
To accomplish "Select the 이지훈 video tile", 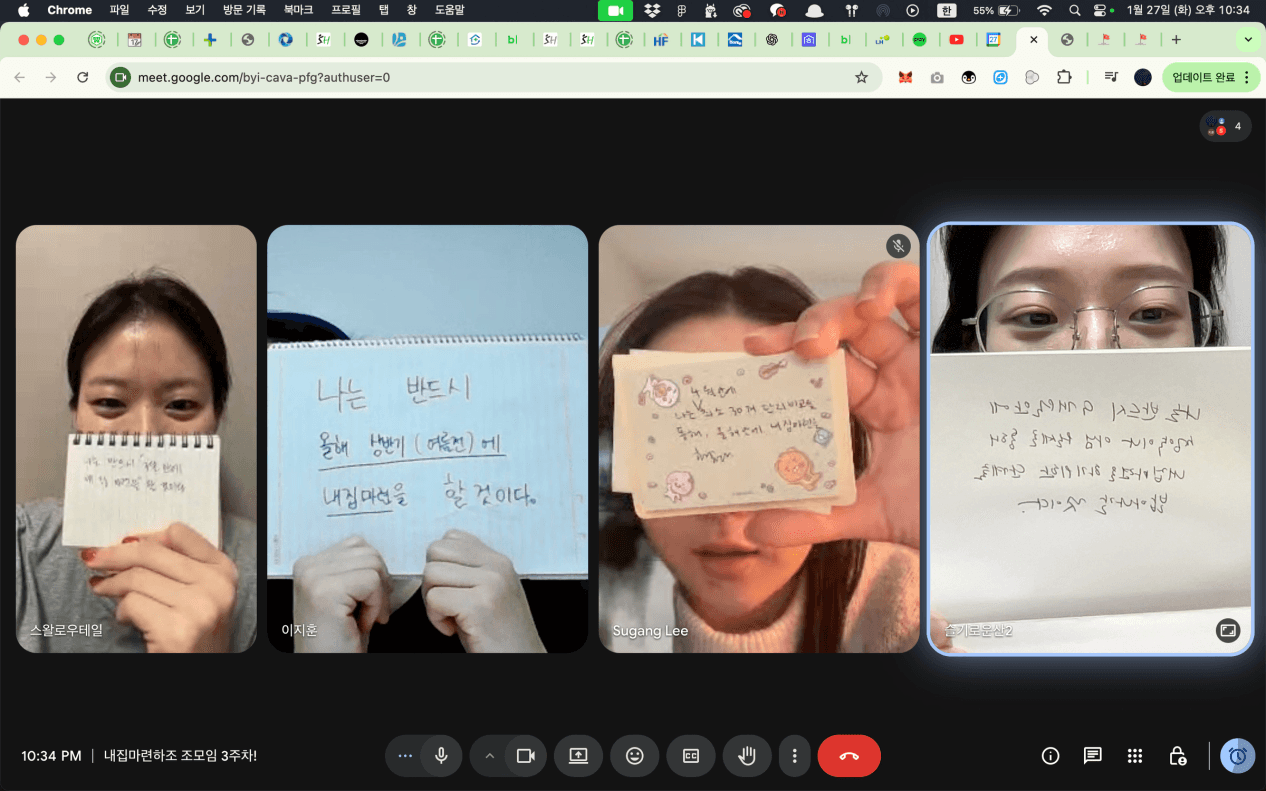I will (x=427, y=439).
